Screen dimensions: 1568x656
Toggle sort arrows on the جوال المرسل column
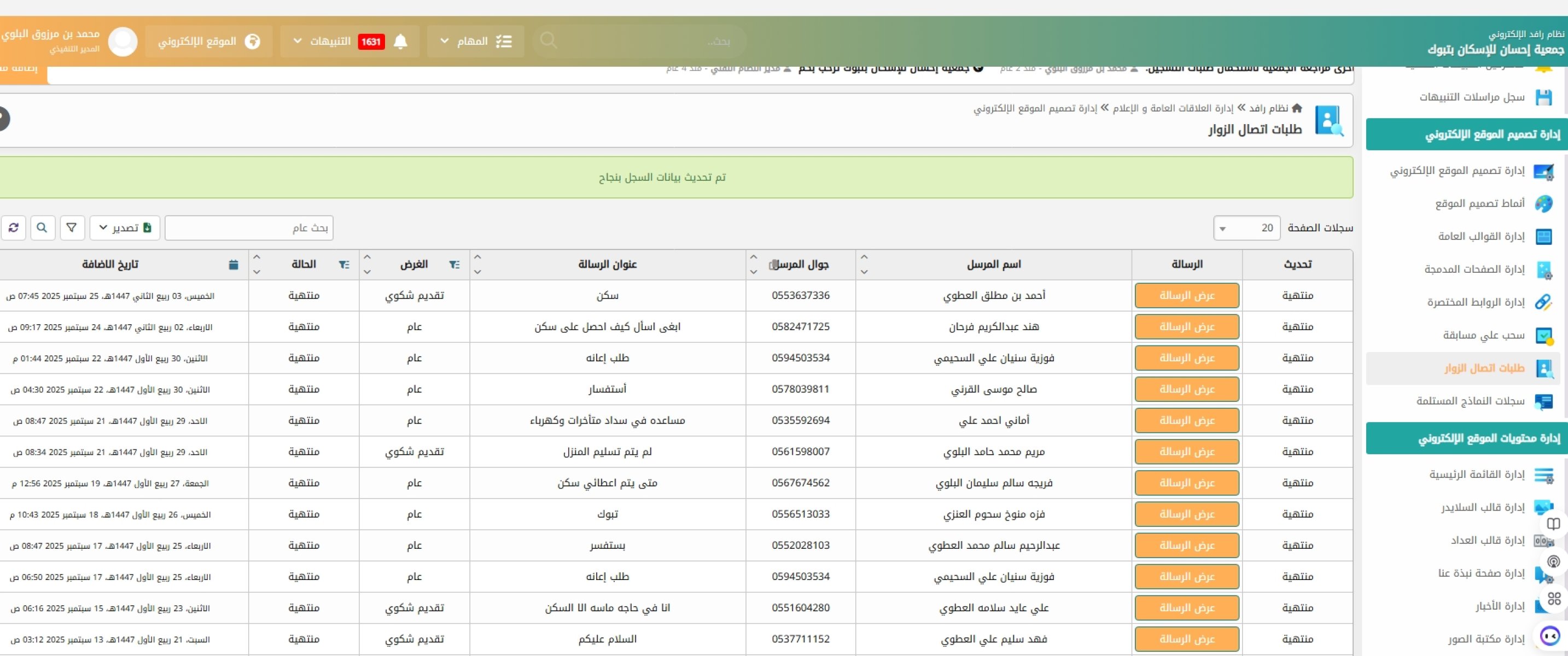pos(753,264)
